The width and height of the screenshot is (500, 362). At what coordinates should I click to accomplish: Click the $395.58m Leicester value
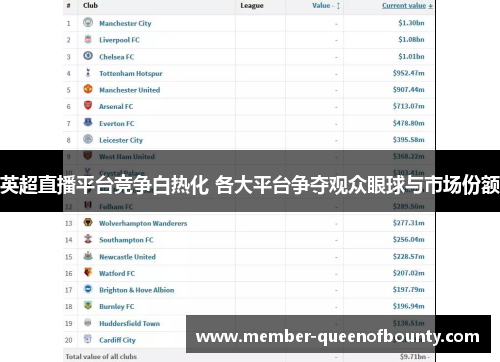click(409, 139)
